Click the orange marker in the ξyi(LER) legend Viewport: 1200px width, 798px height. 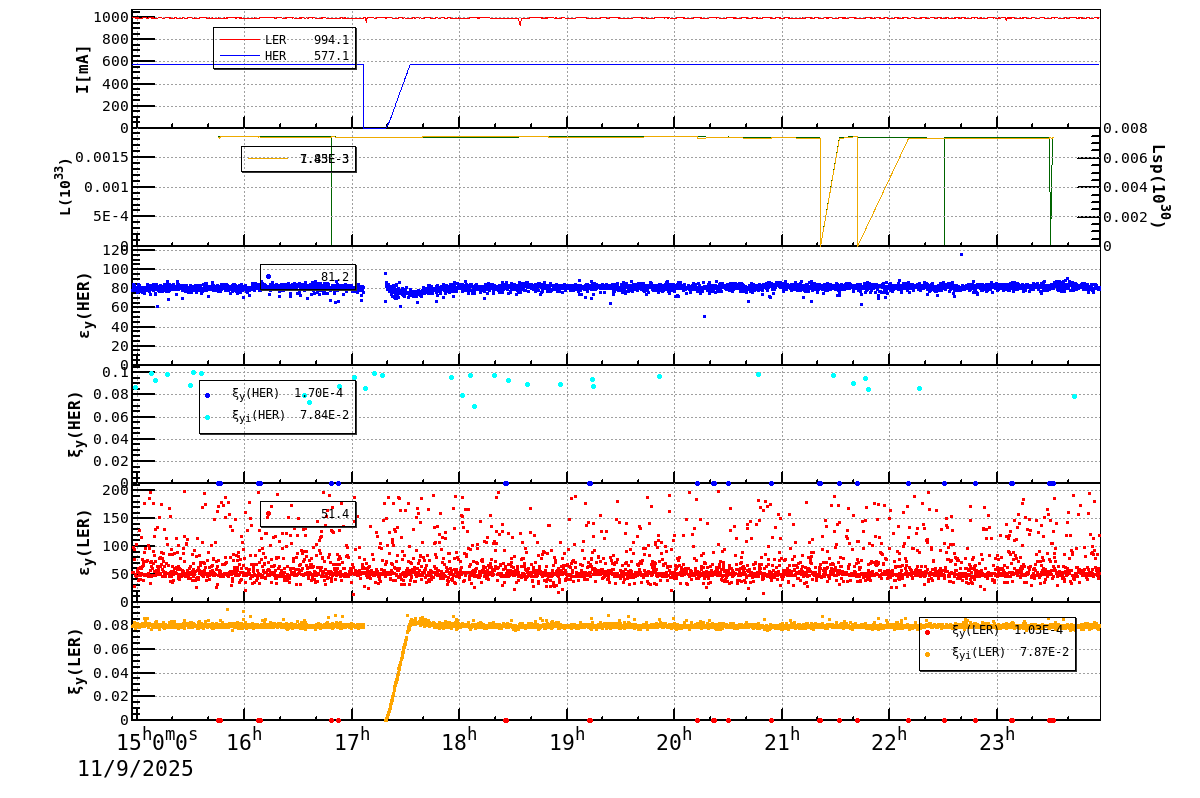927,654
